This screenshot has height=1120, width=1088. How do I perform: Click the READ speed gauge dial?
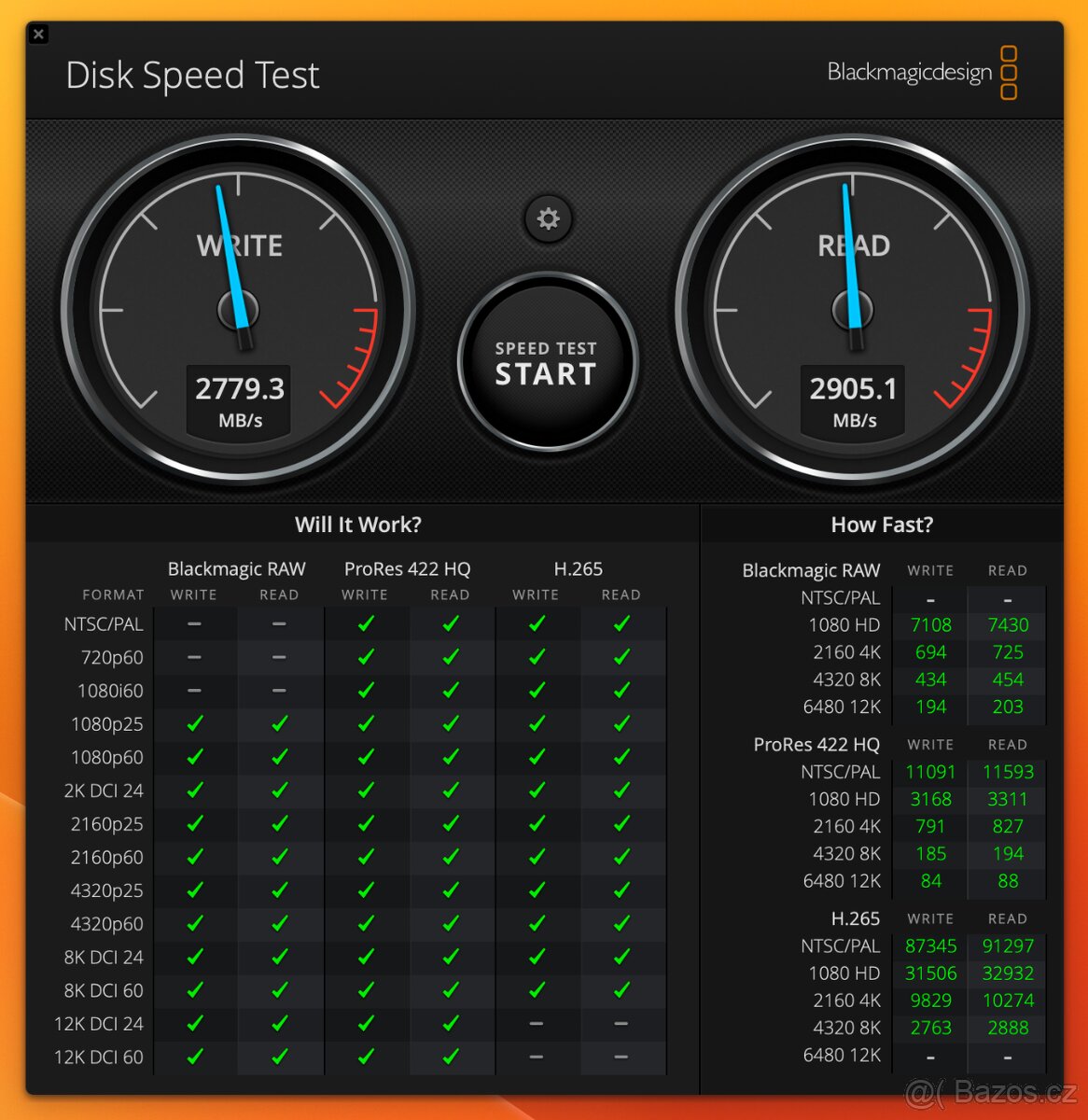coord(853,311)
